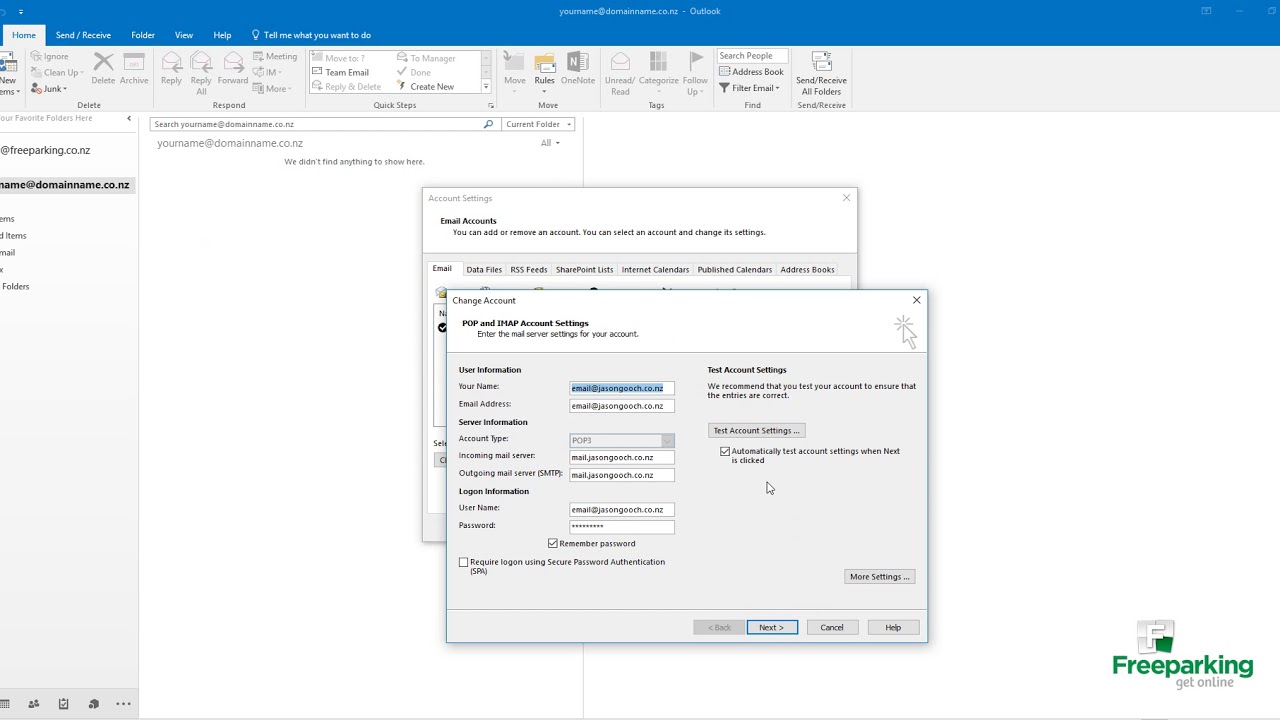
Task: Switch to Published Calendars tab
Action: (735, 269)
